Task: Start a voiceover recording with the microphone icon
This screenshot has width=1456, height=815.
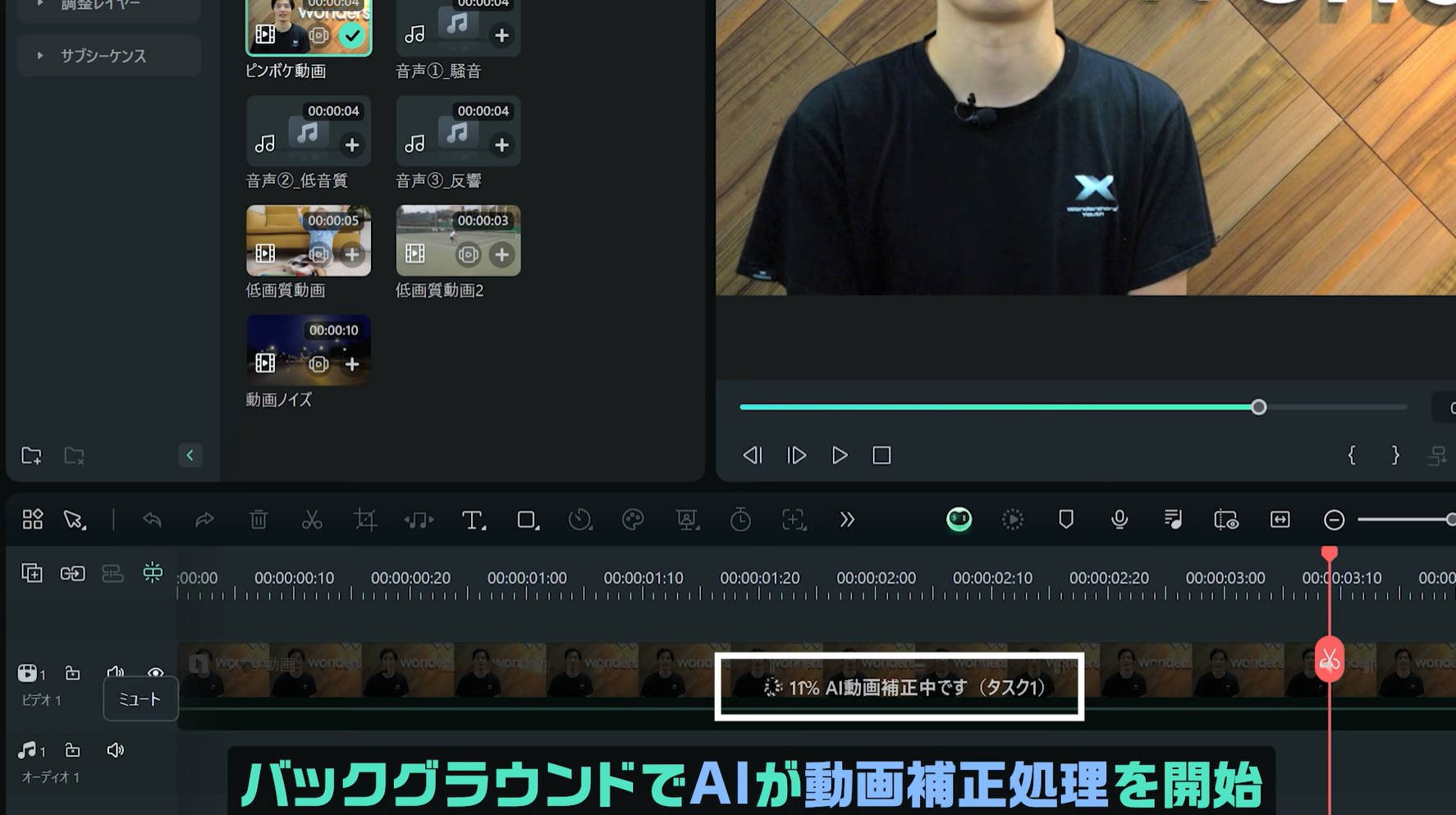Action: (x=1119, y=520)
